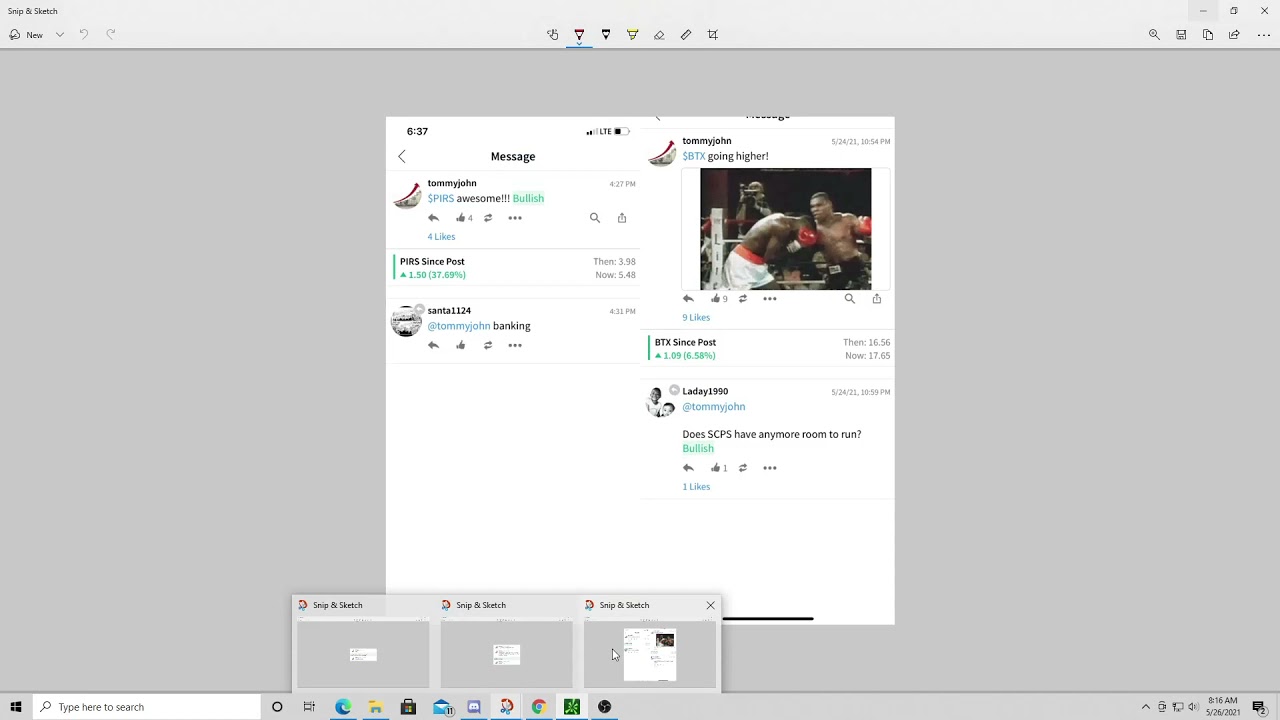
Task: Open the network icon in tray
Action: pos(1177,707)
